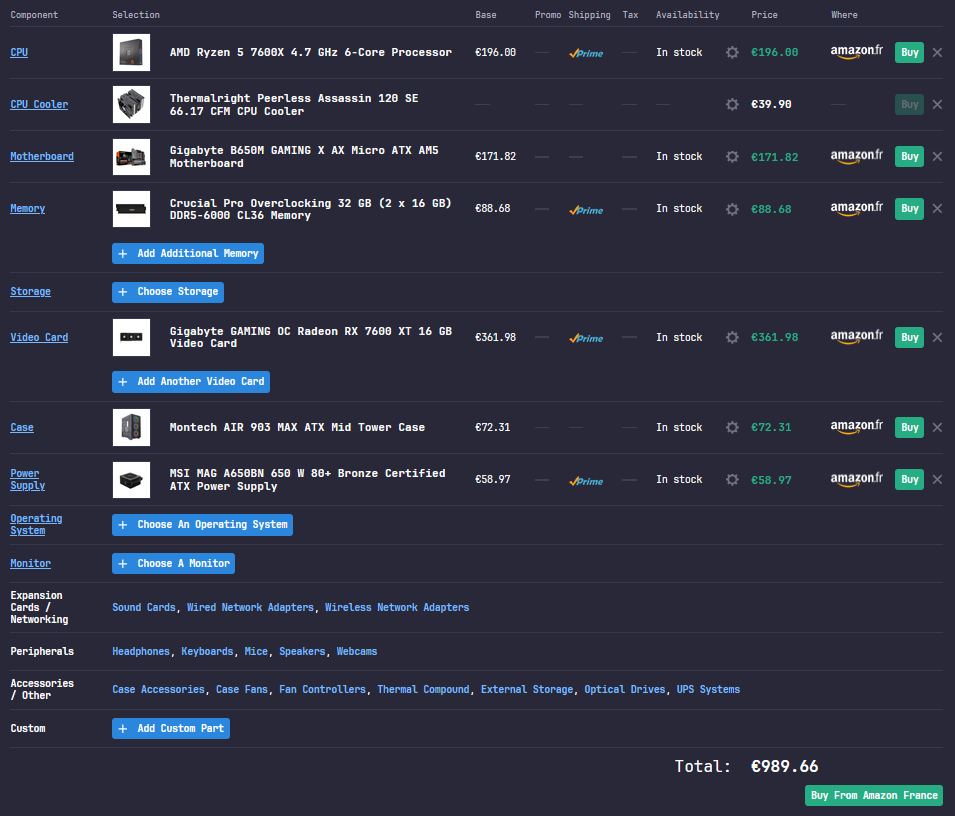The image size is (955, 816).
Task: Browse Sound Cards expansion category
Action: point(144,608)
